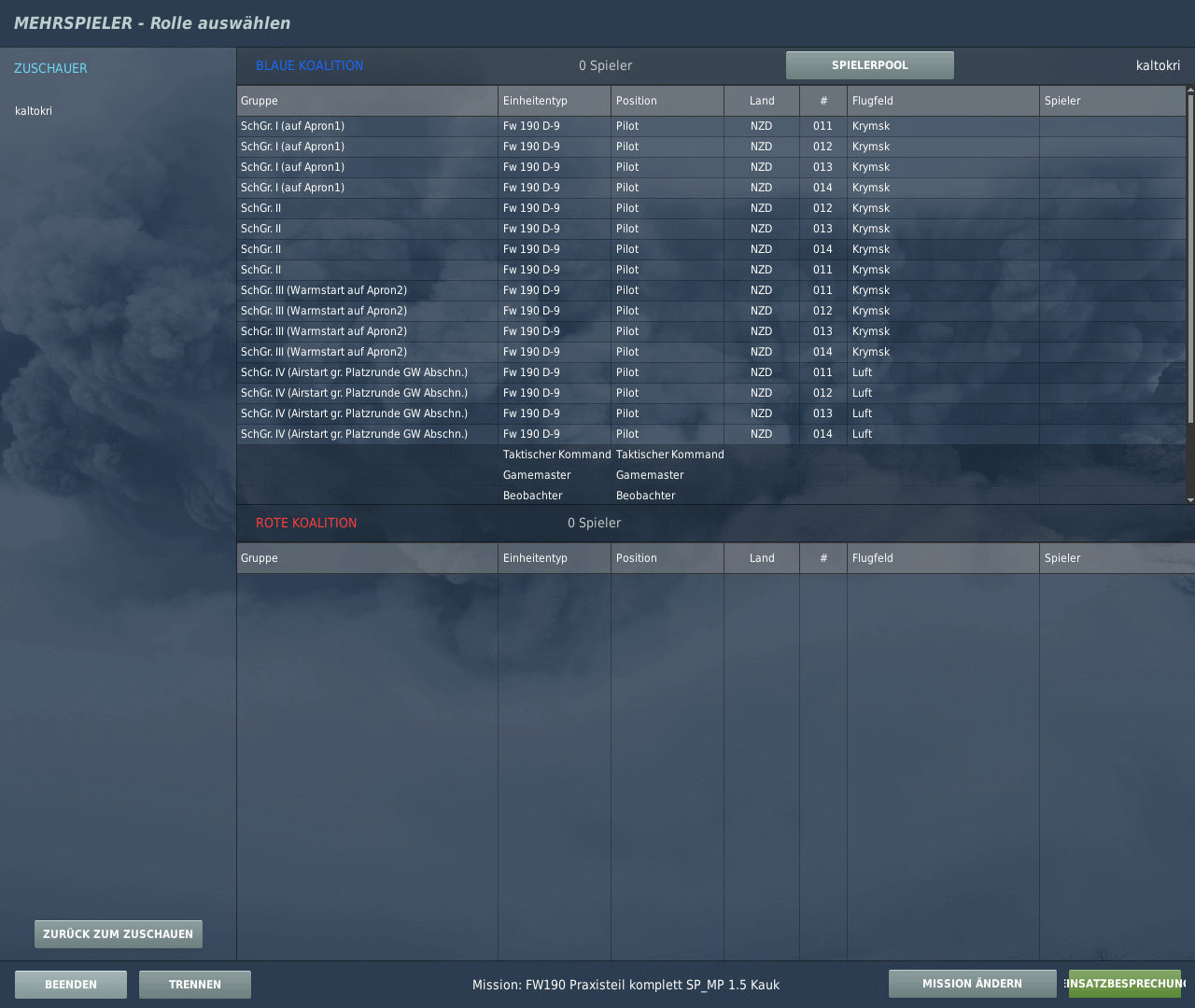1195x1008 pixels.
Task: Pick SchGr. IV Airstart slot number 013
Action: (x=560, y=413)
